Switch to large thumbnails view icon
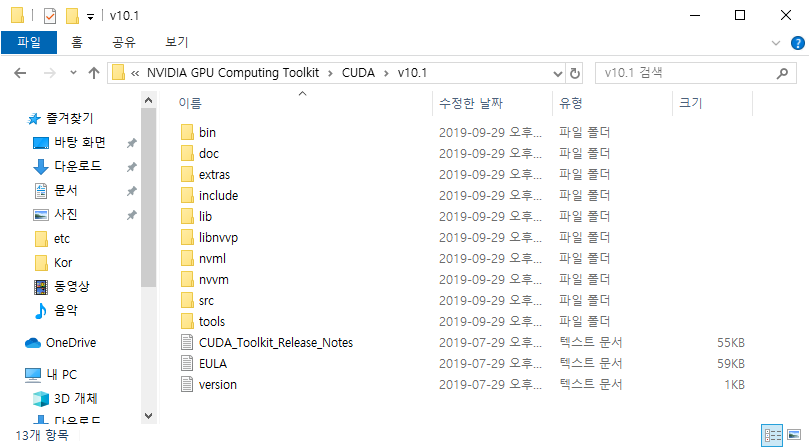Screen dimensions: 810x448 tap(794, 435)
